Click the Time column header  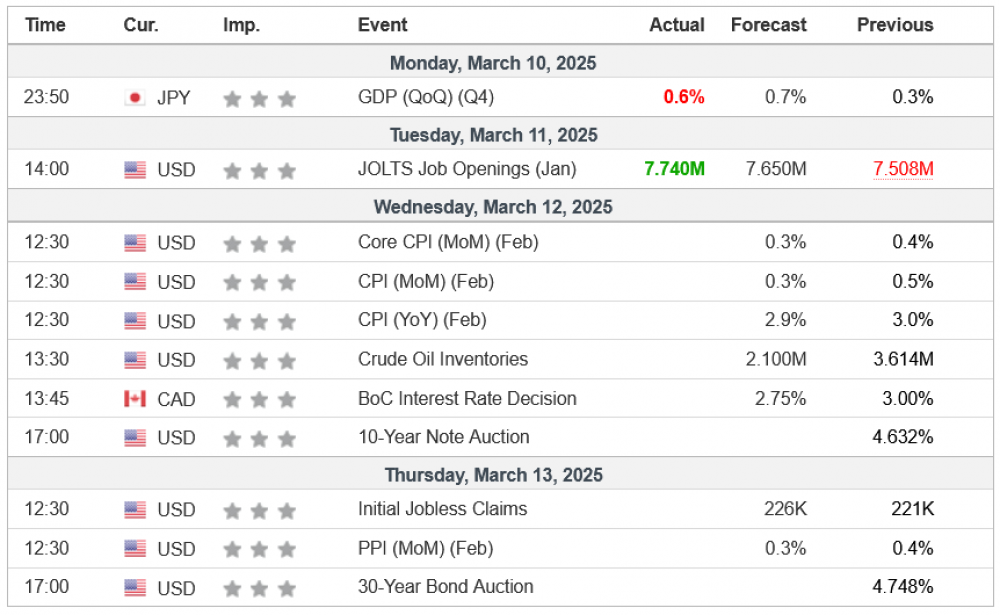[x=45, y=25]
